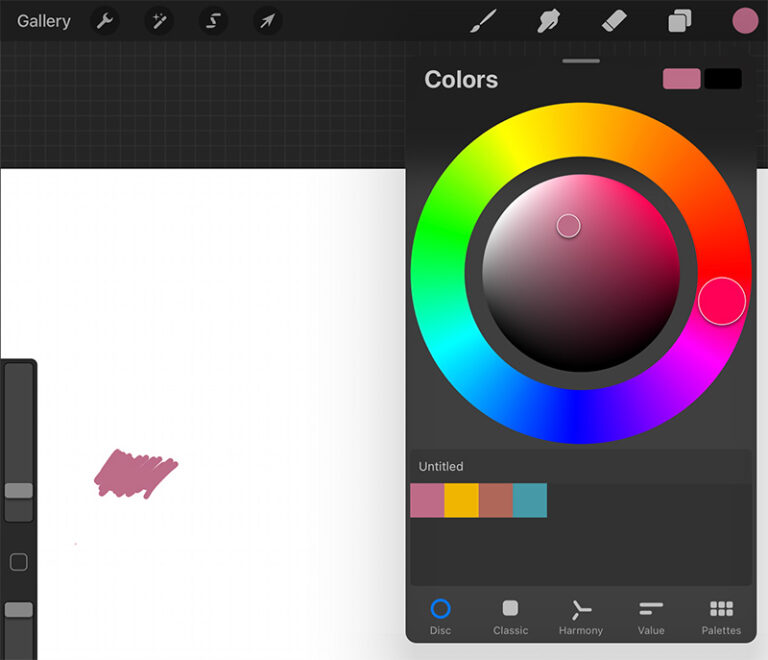Tap the active color circle in the top bar
The image size is (768, 660).
click(745, 21)
